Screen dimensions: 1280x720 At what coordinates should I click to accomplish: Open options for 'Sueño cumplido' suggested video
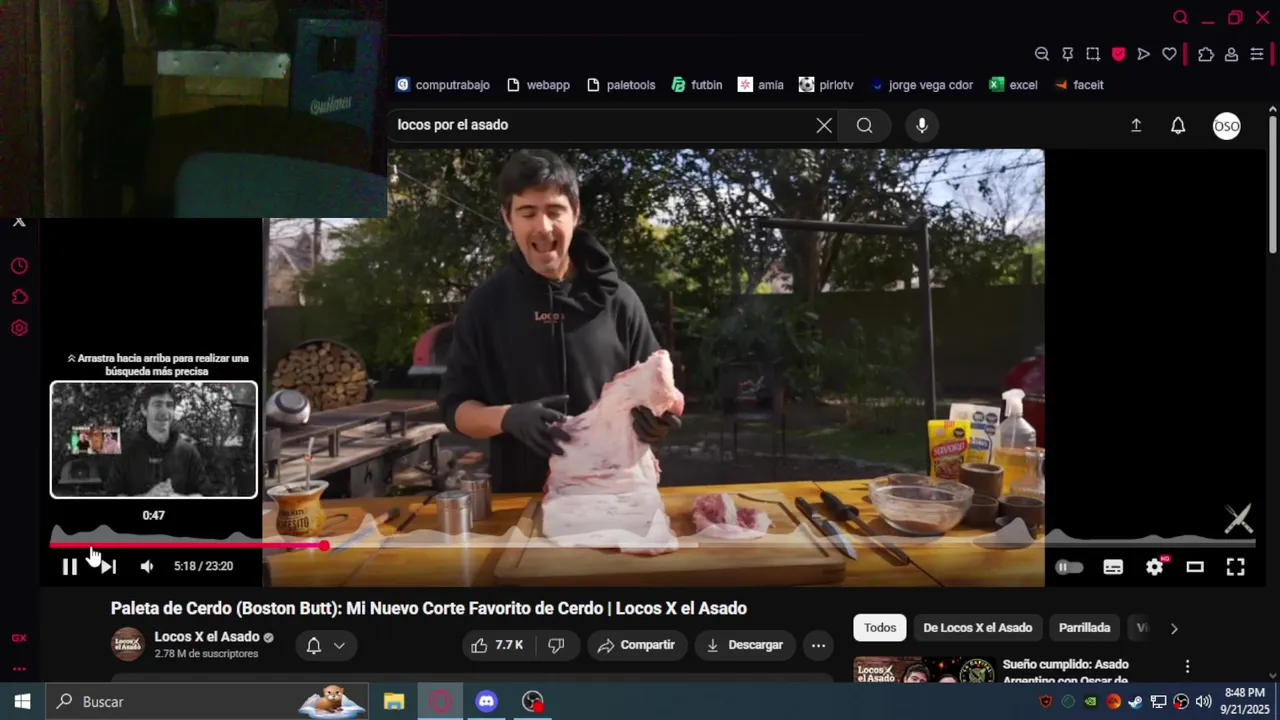[1187, 667]
